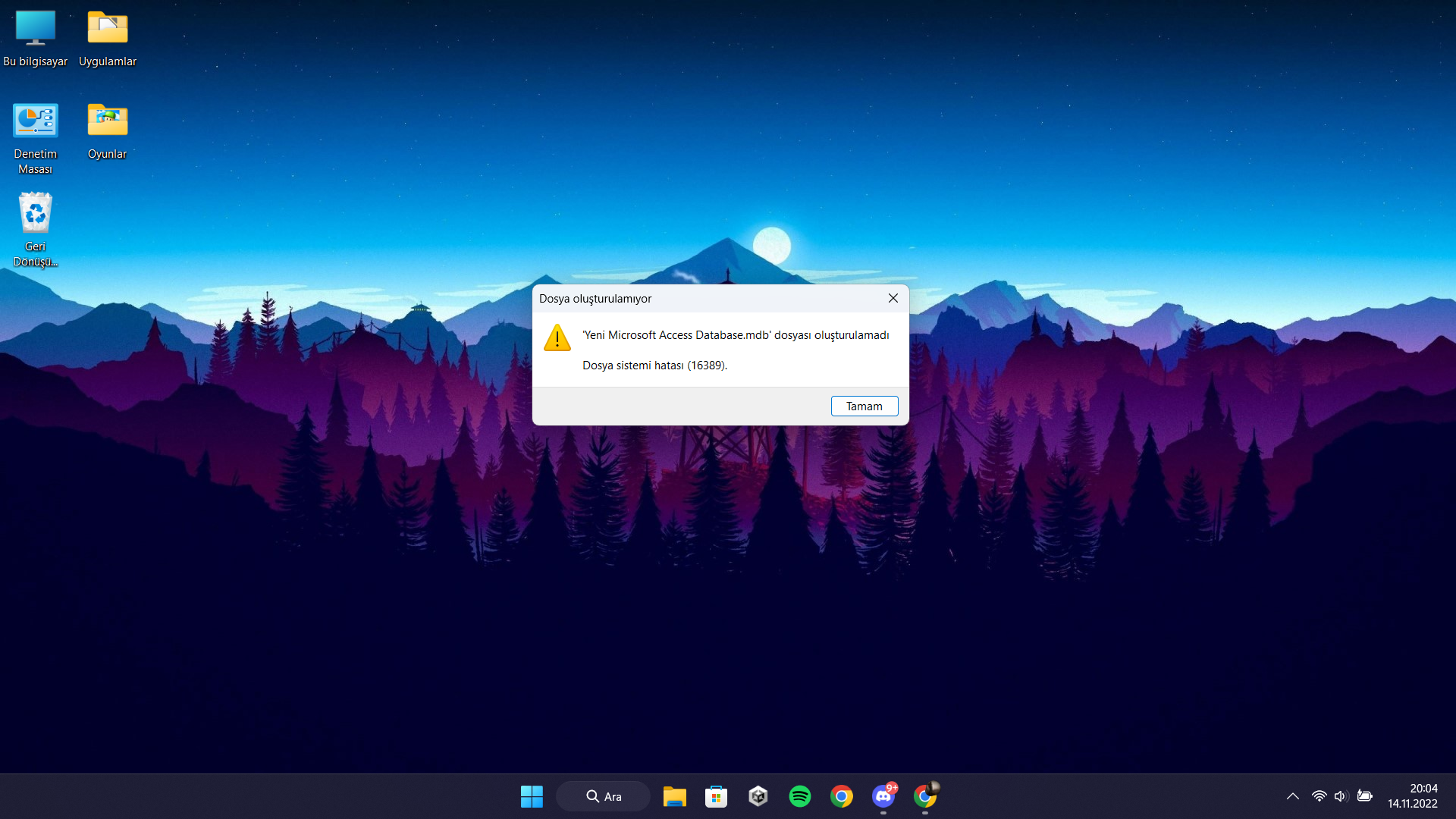
Task: Open Spotify from the taskbar
Action: 799,796
